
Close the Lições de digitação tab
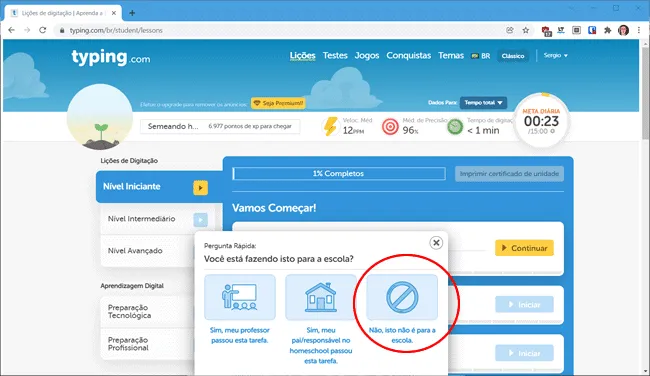(x=114, y=13)
